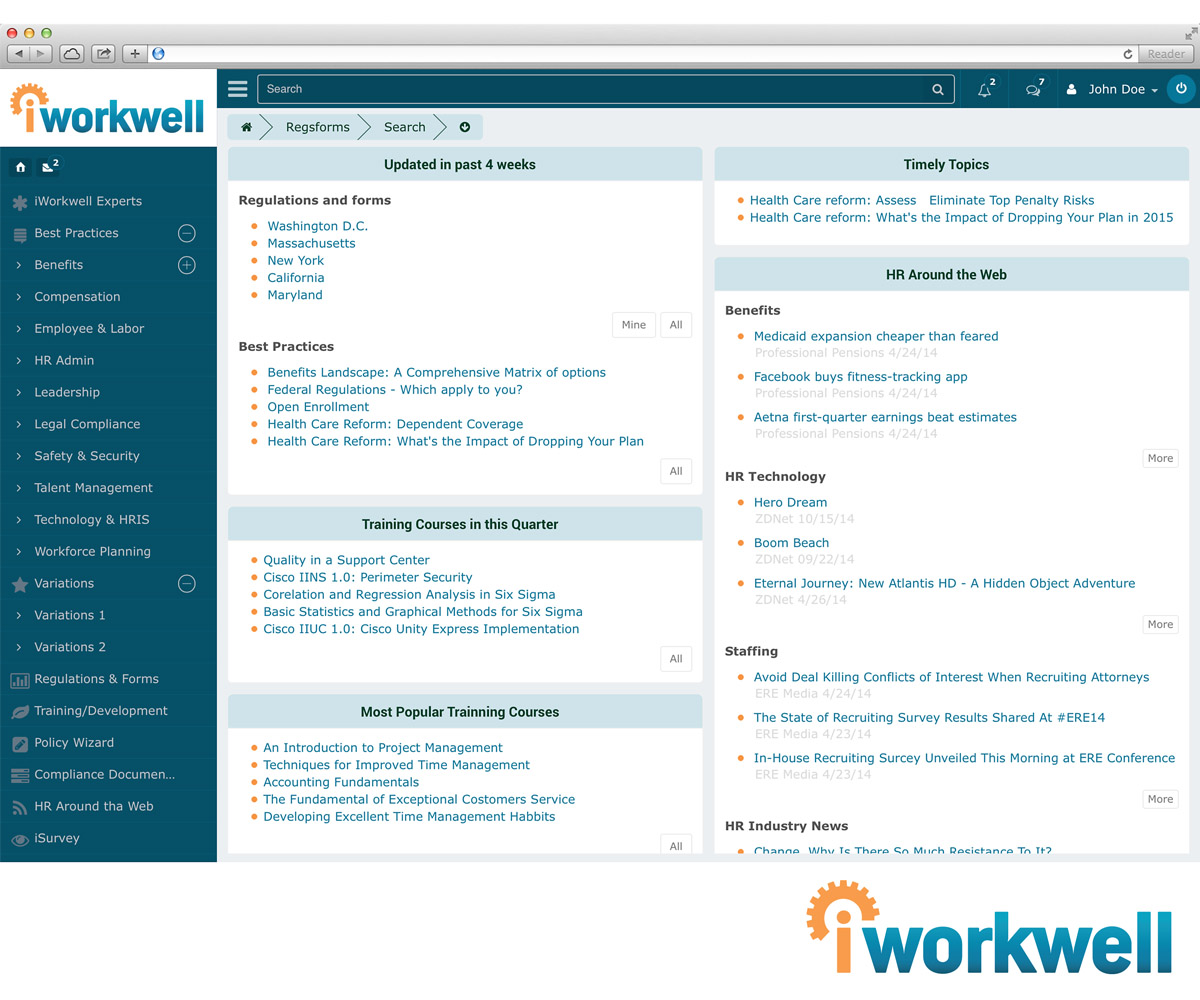The width and height of the screenshot is (1200, 1000).
Task: Select the home icon in the sidebar
Action: pos(19,166)
